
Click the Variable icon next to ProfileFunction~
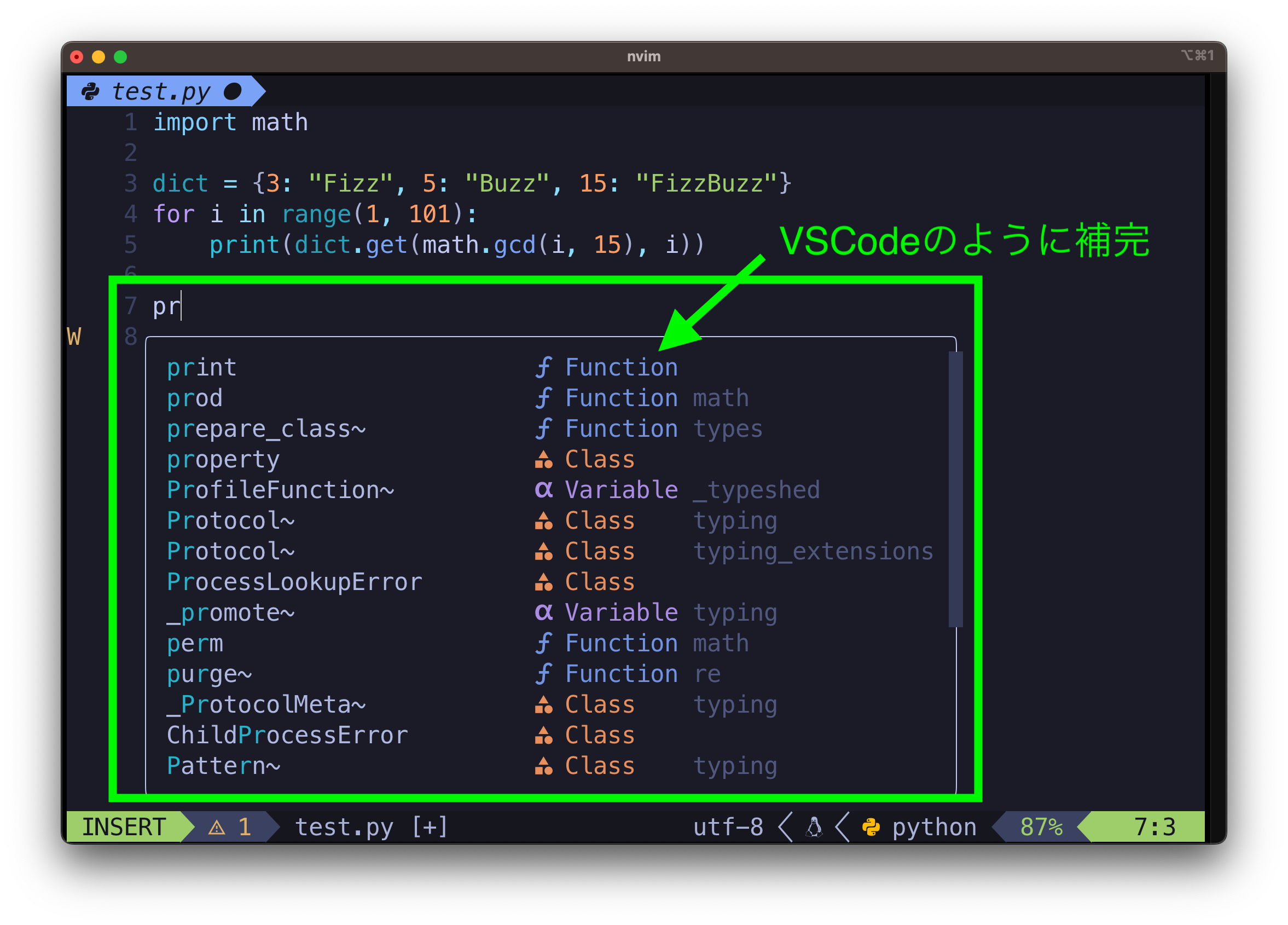point(527,489)
